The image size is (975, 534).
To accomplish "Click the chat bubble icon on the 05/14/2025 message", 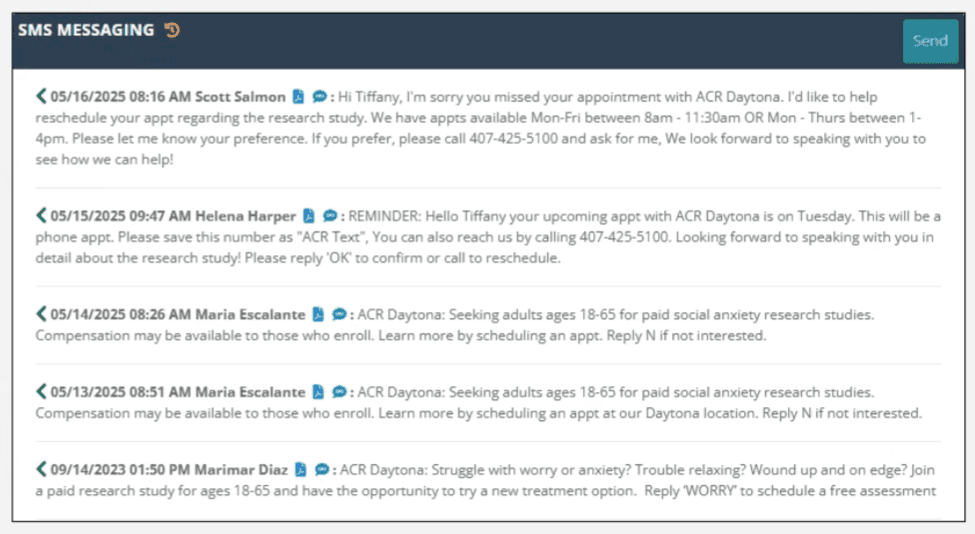I will point(339,314).
